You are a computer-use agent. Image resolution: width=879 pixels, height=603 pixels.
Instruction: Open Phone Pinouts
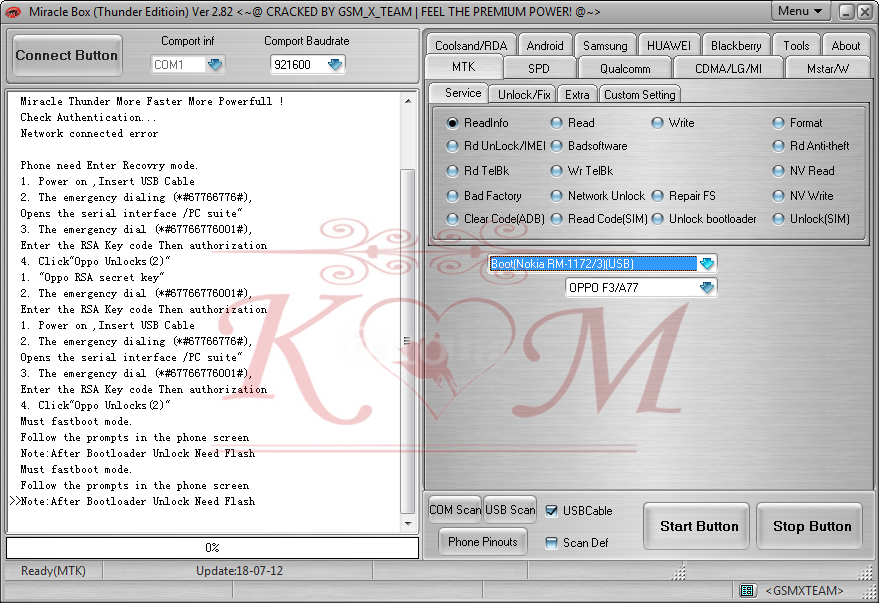pos(483,542)
